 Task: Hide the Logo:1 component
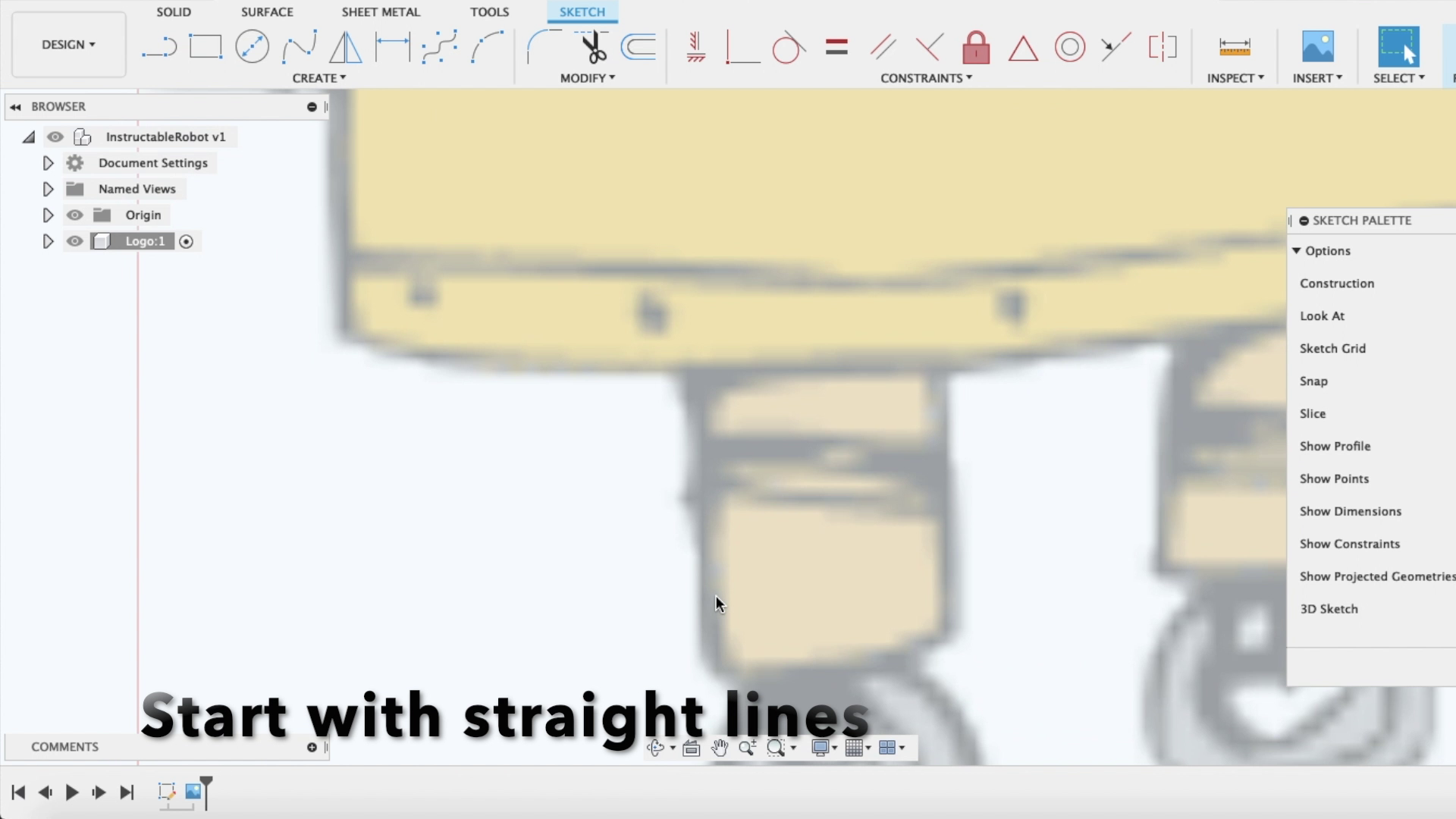74,241
